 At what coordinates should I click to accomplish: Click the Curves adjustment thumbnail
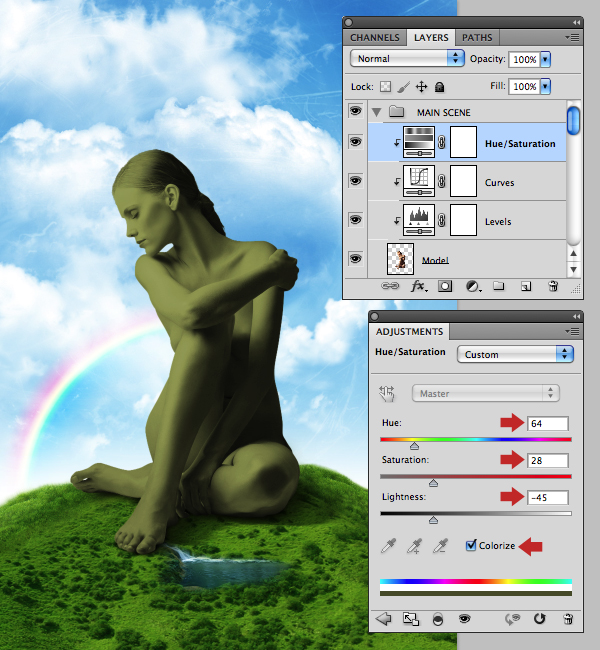[x=419, y=181]
